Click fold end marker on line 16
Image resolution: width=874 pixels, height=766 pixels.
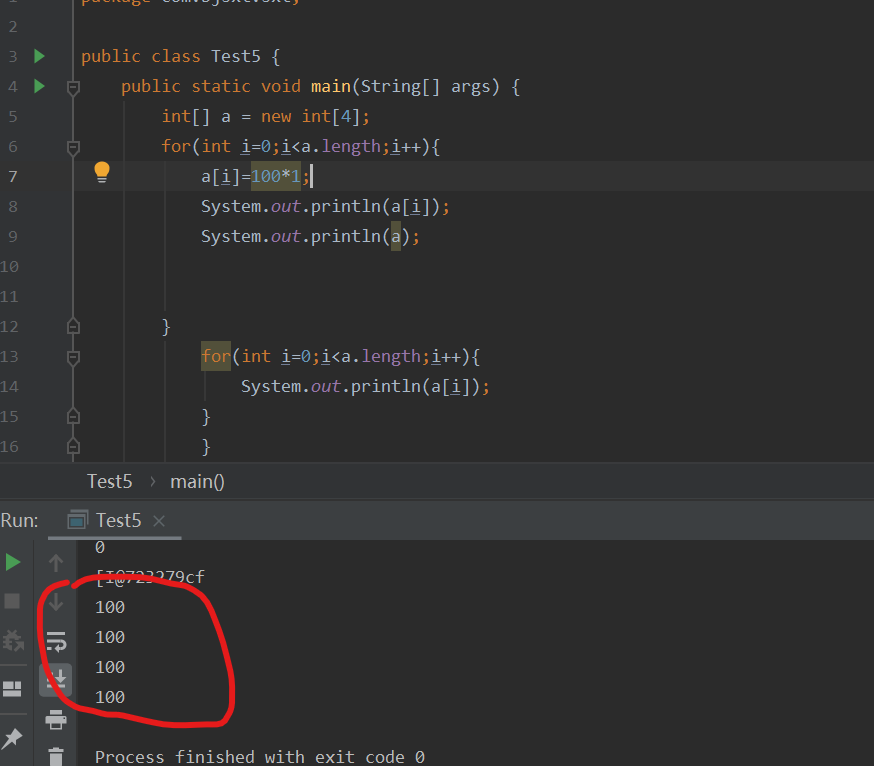73,447
